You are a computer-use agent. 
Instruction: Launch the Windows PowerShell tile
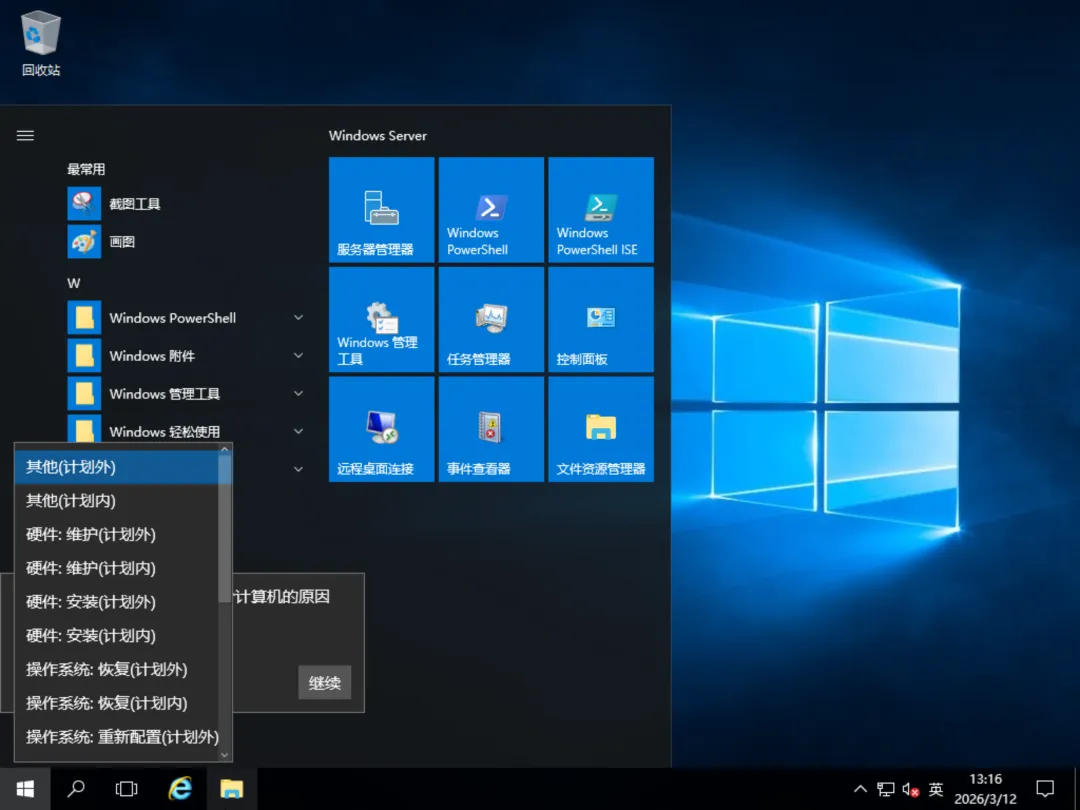click(x=491, y=209)
